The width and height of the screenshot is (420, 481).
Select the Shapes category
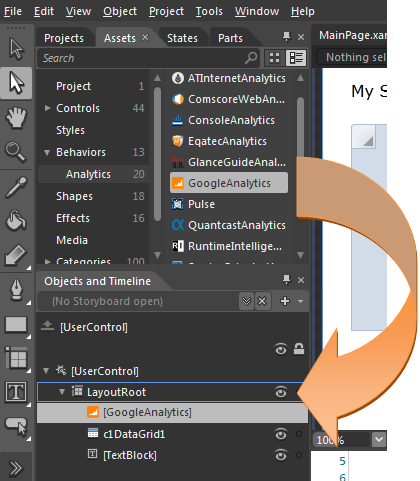(x=93, y=196)
